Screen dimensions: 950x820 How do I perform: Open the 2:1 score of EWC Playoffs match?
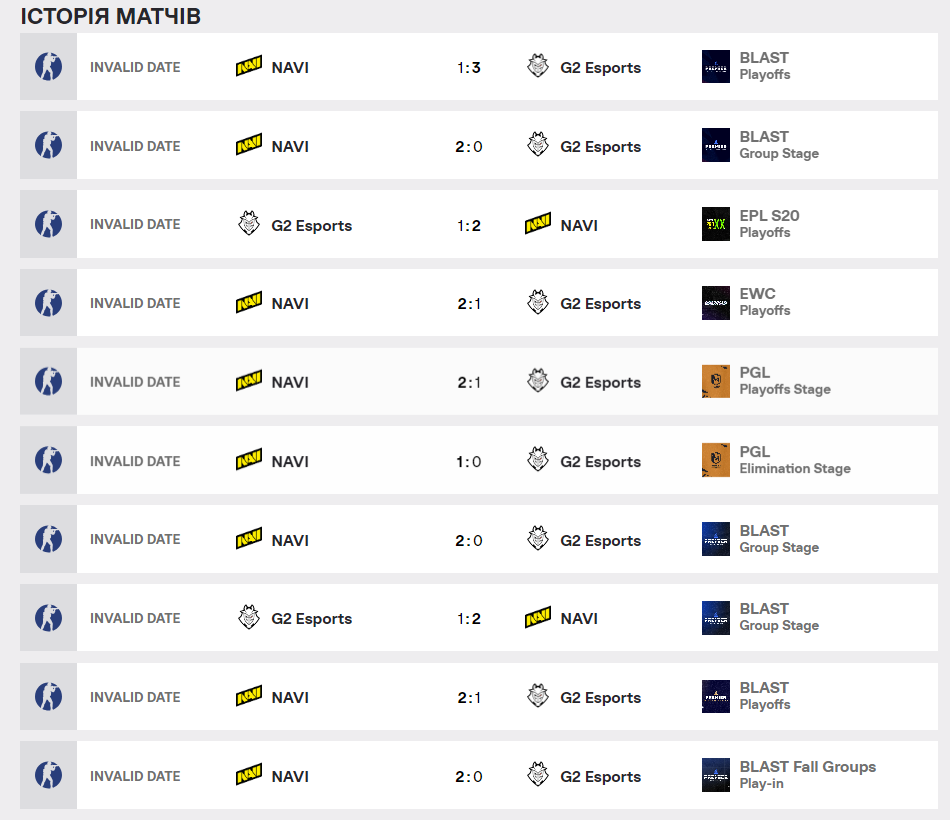469,304
